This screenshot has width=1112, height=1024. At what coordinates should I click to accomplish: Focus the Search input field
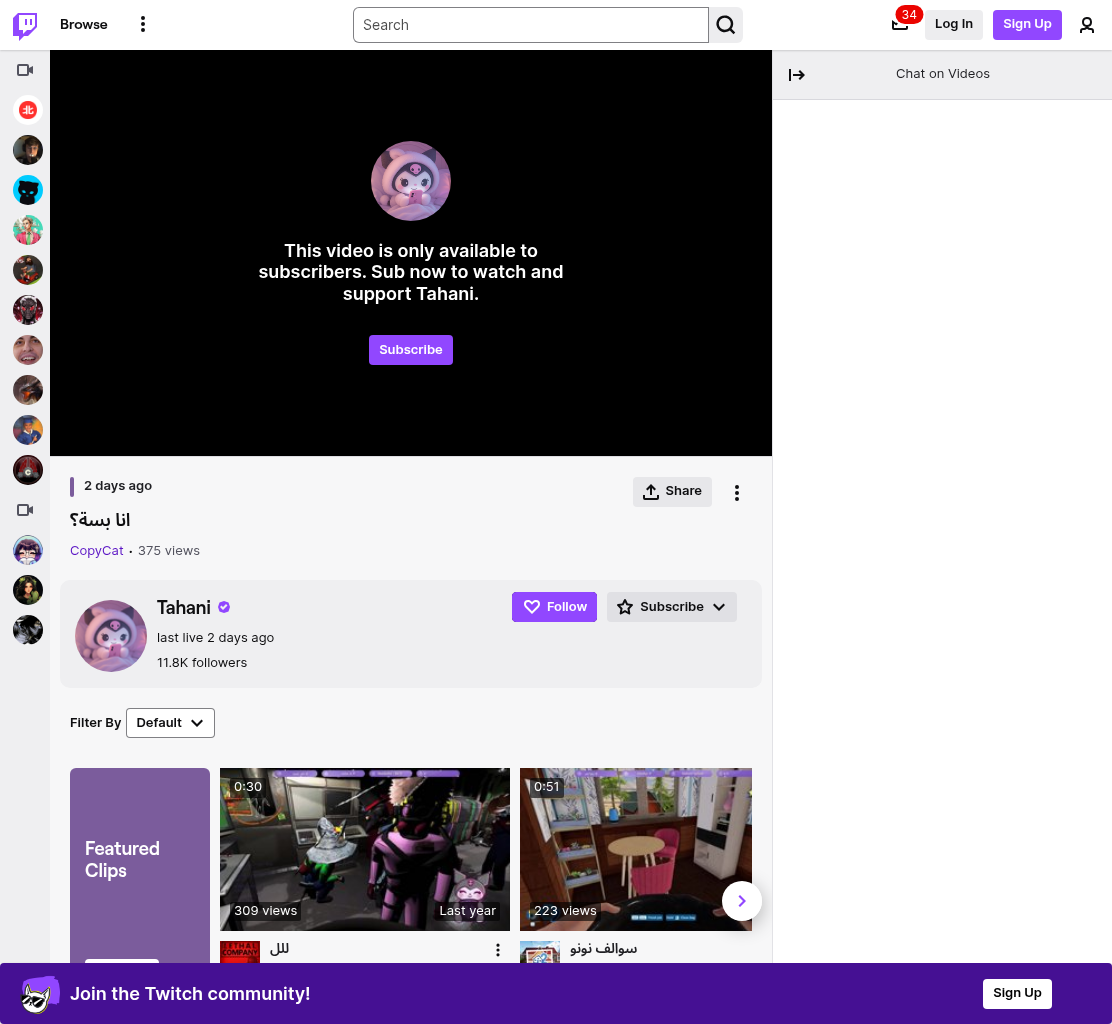(530, 25)
